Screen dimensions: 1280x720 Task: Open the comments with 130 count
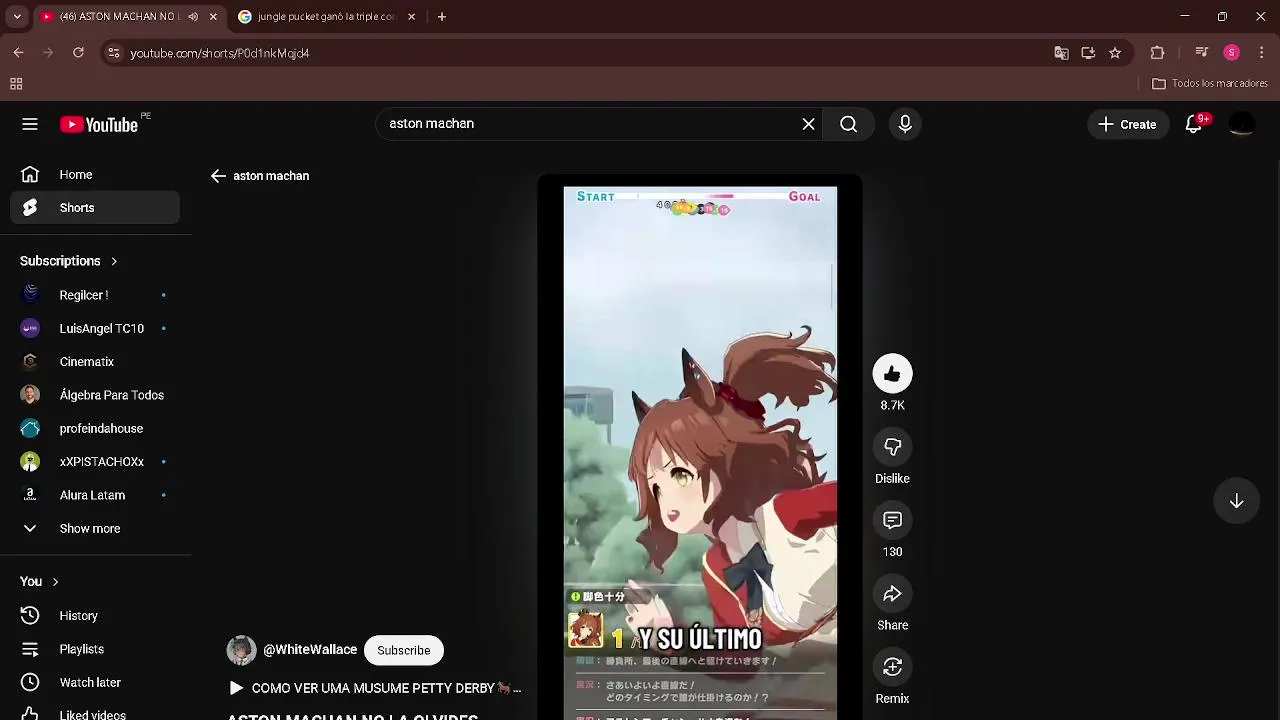[892, 520]
